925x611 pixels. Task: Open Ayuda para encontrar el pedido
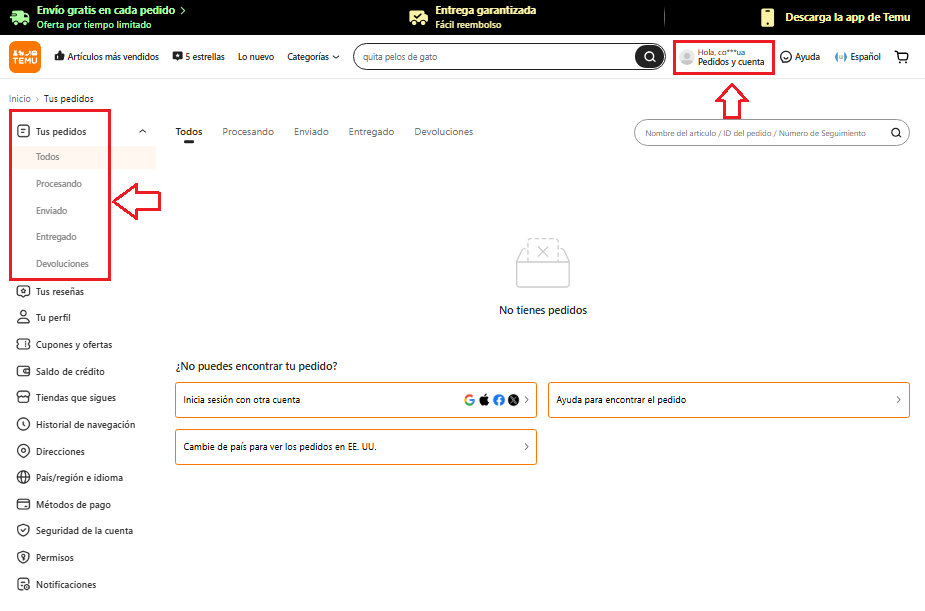point(728,400)
